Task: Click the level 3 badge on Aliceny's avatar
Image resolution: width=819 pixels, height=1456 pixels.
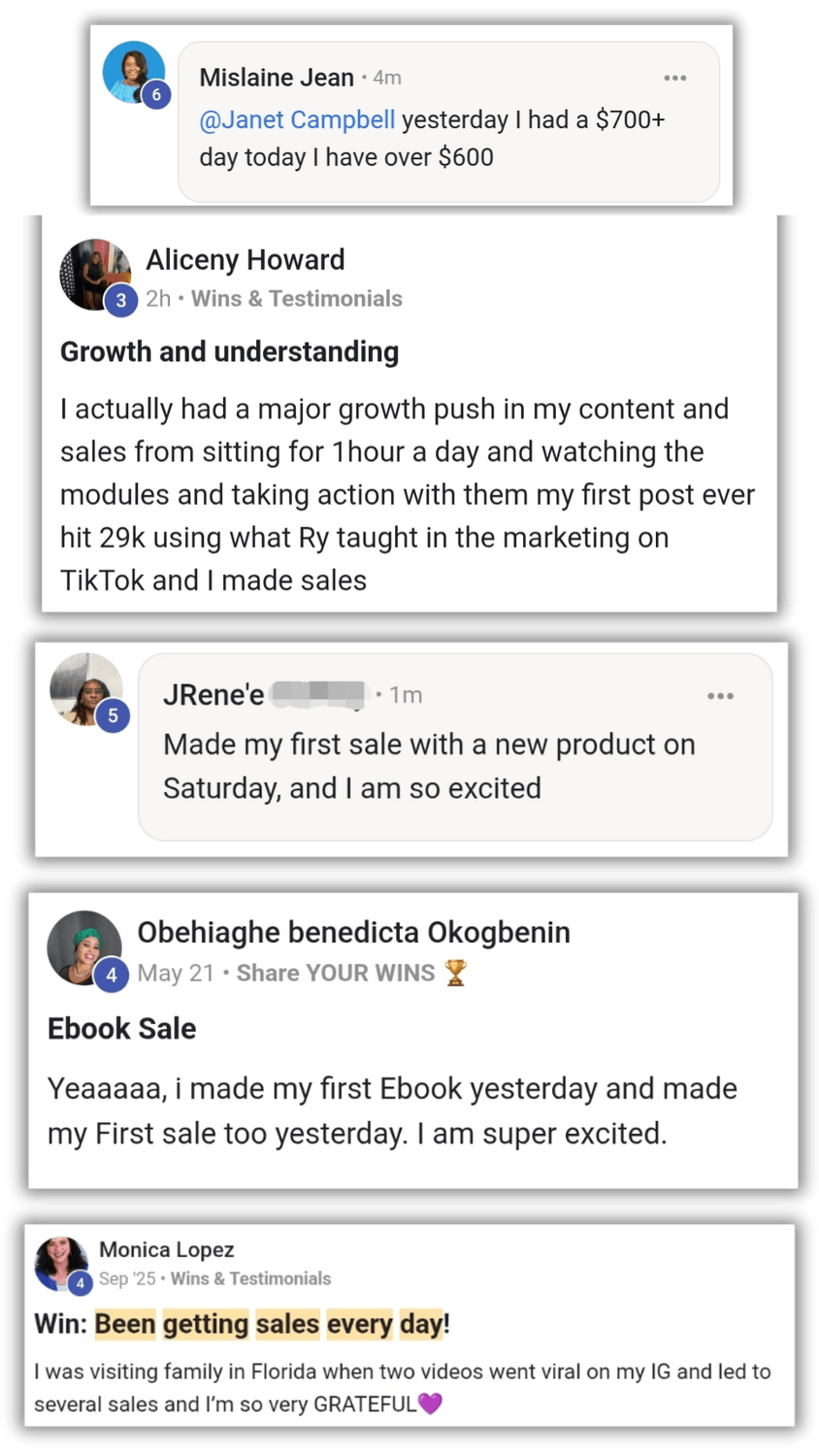Action: tap(120, 300)
